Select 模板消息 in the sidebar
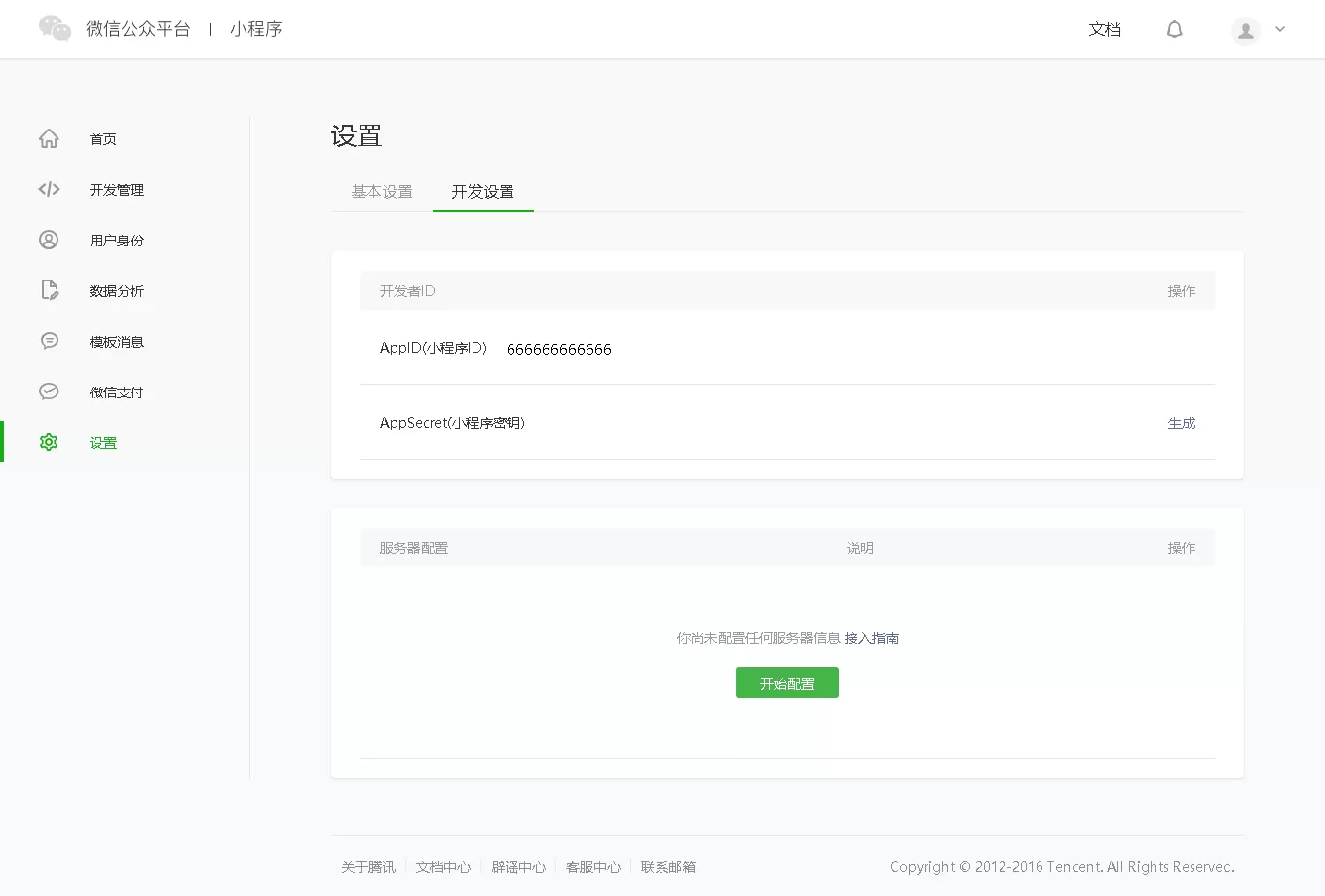This screenshot has width=1325, height=896. 117,342
